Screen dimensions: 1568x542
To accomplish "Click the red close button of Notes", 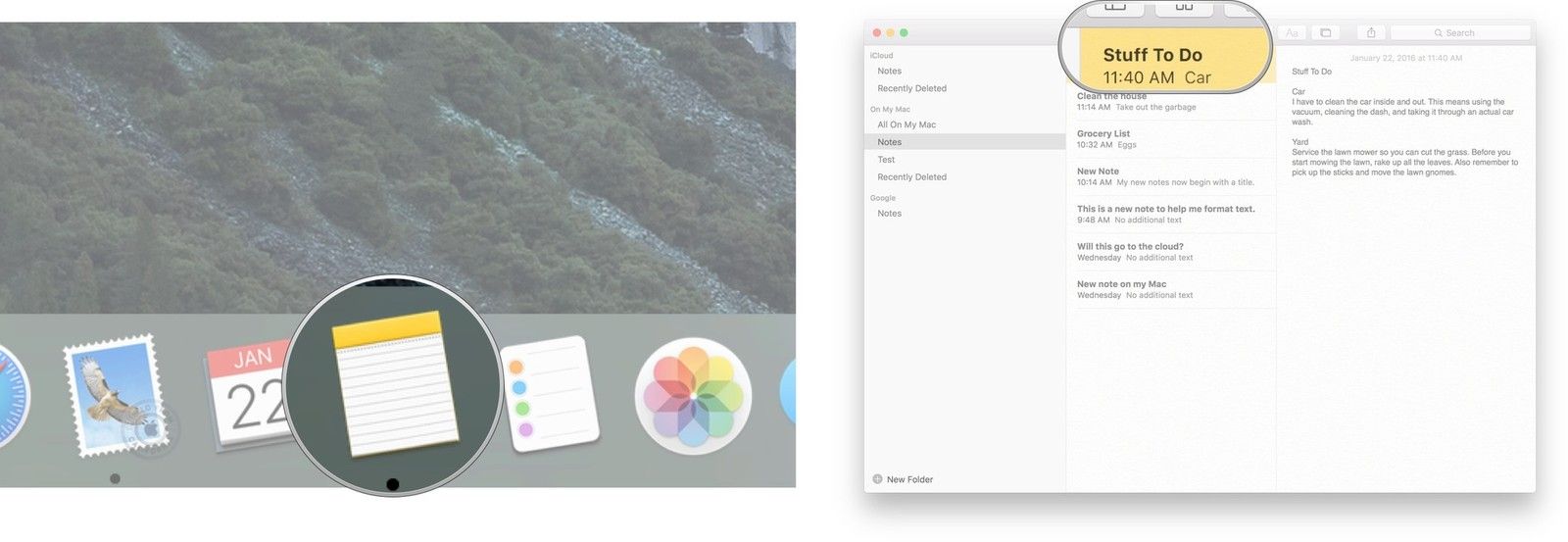I will point(877,32).
